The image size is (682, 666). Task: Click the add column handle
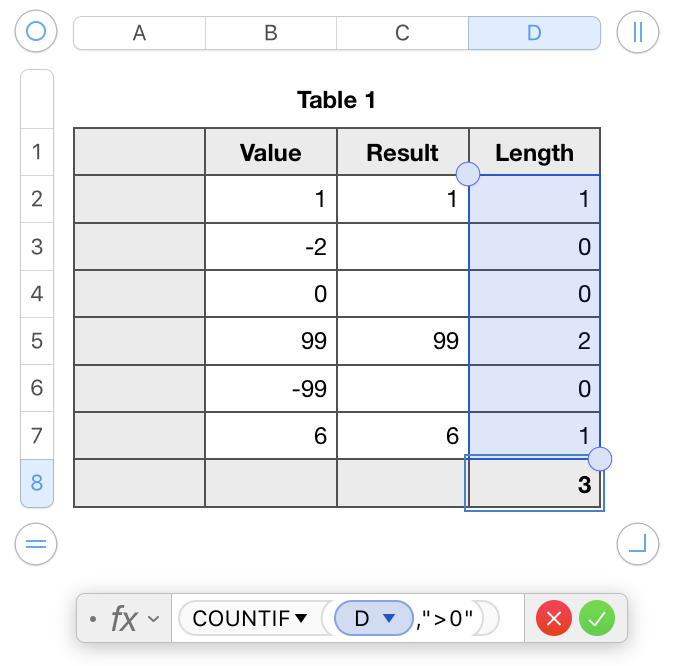coord(638,32)
